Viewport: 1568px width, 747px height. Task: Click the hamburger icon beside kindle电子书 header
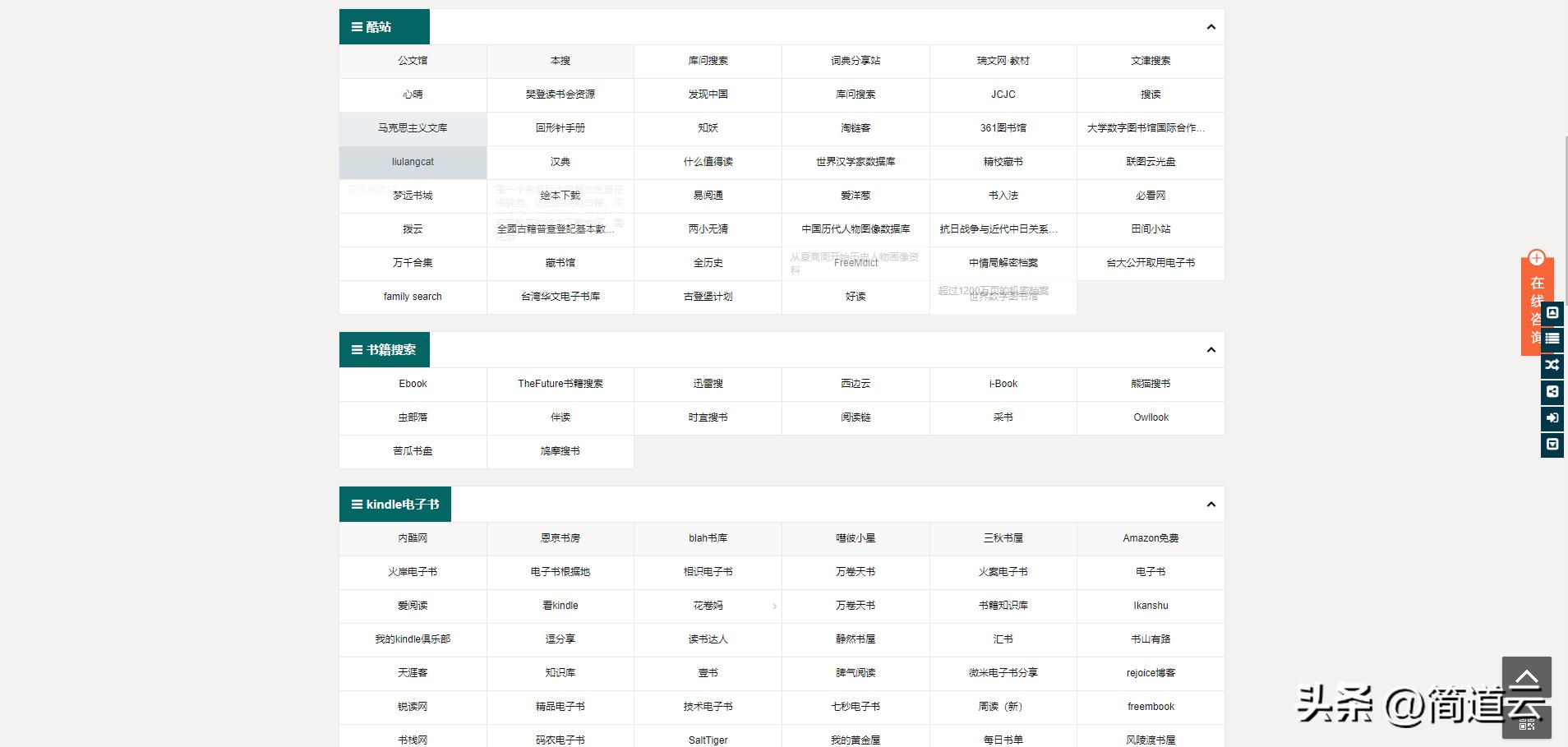pos(356,504)
